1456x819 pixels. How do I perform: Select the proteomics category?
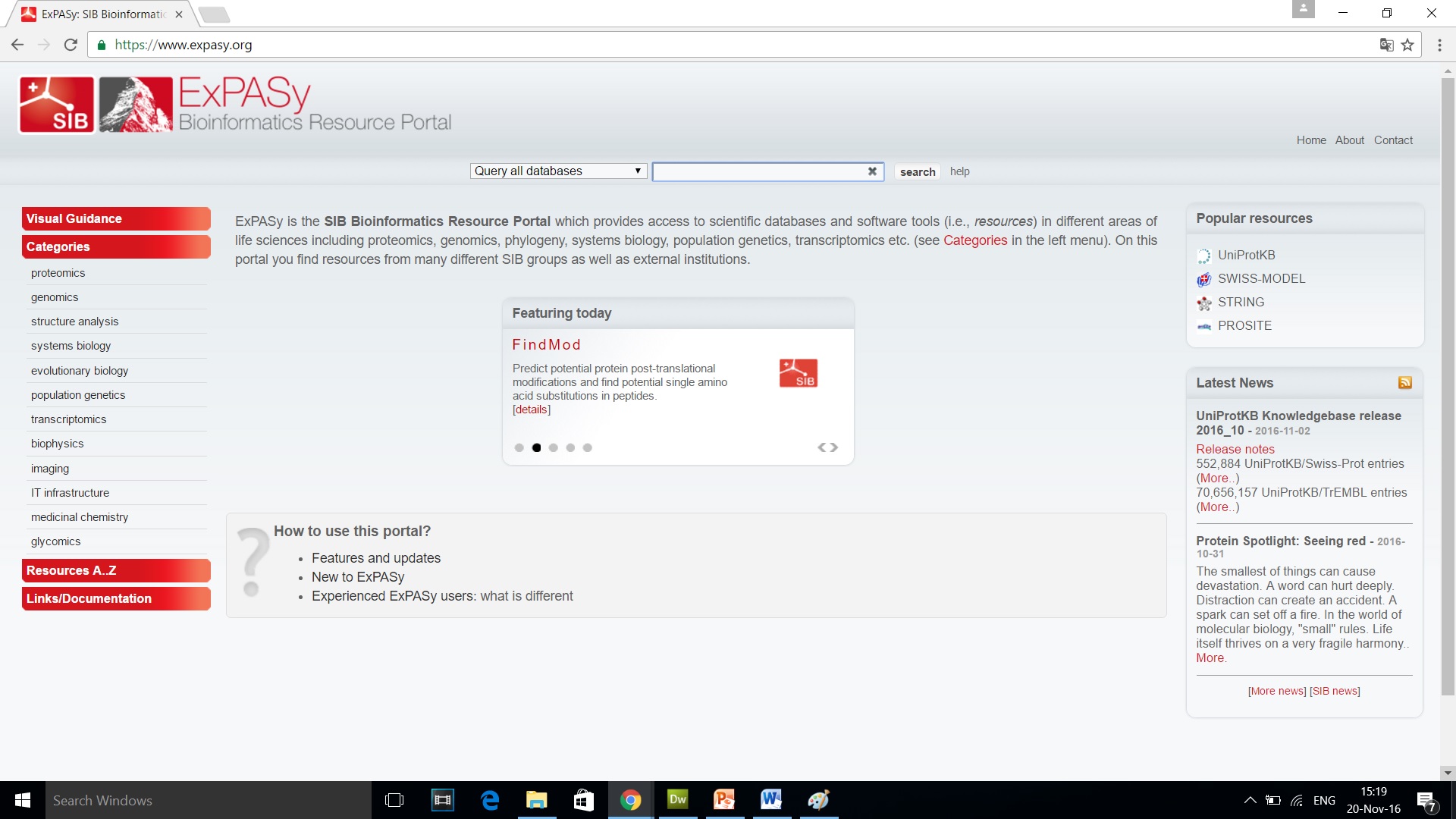pyautogui.click(x=58, y=273)
